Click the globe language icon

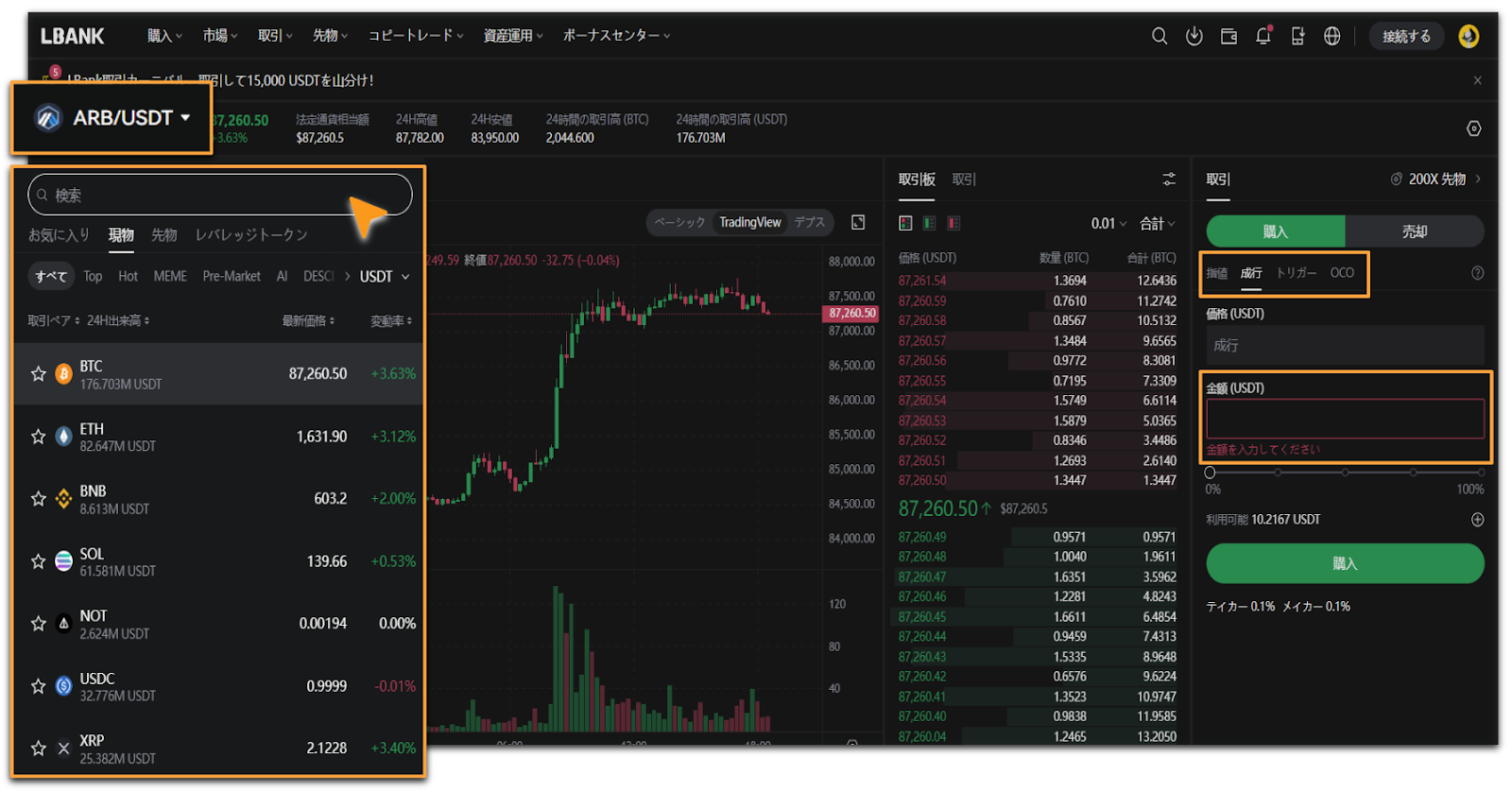point(1332,36)
